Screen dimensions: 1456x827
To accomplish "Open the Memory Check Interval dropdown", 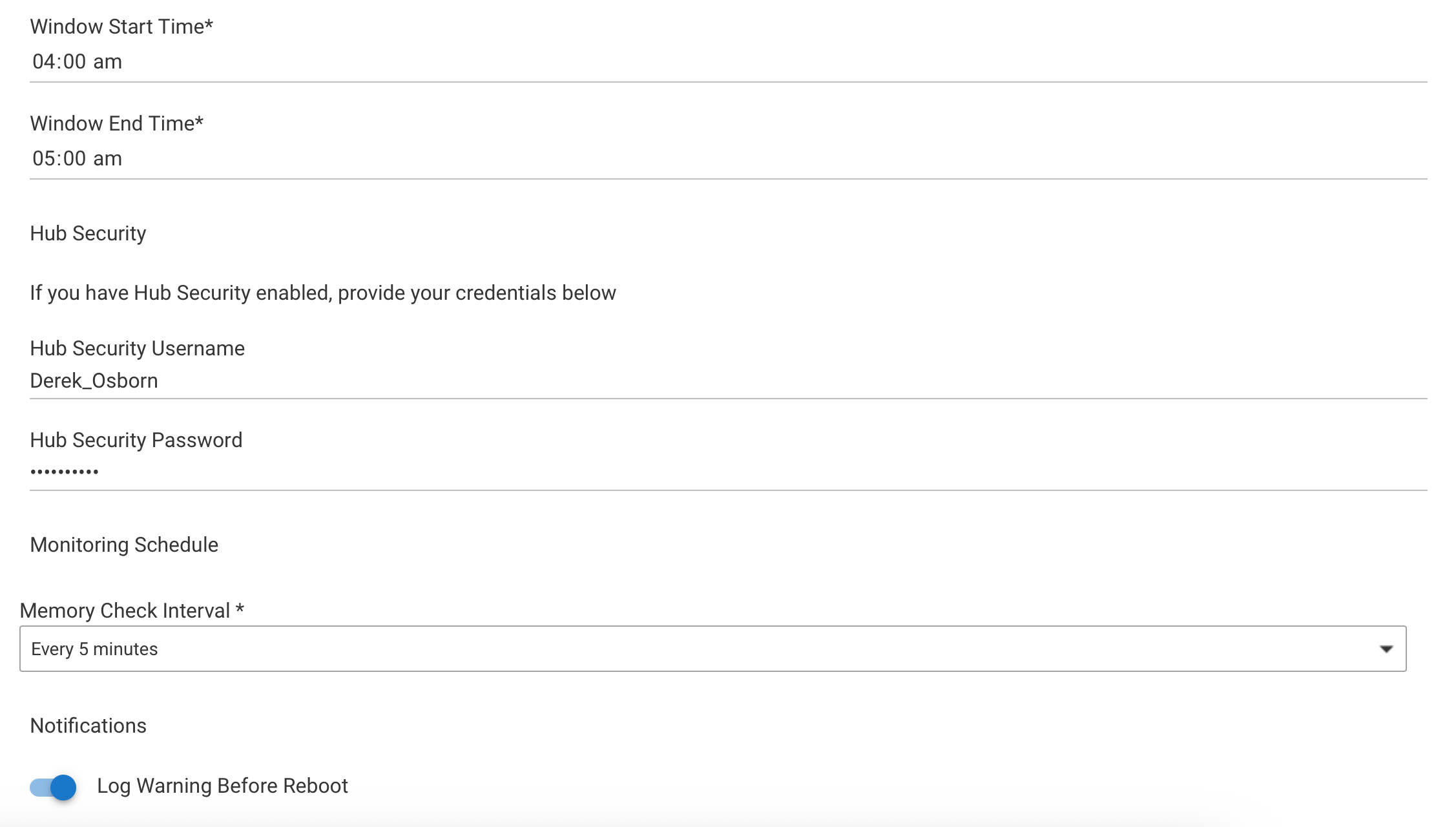I will tap(712, 649).
